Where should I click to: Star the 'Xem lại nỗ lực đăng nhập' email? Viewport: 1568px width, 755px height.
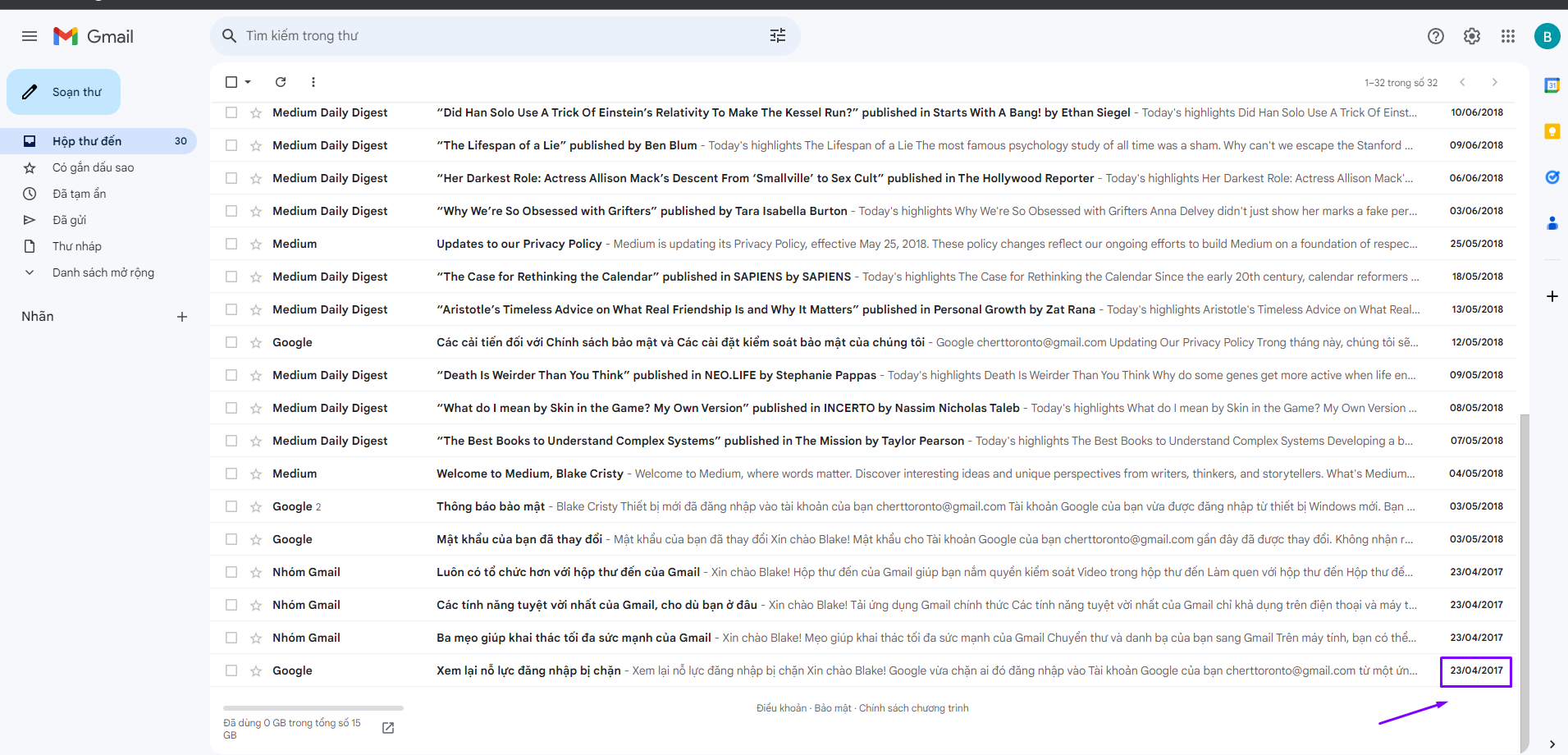(256, 670)
